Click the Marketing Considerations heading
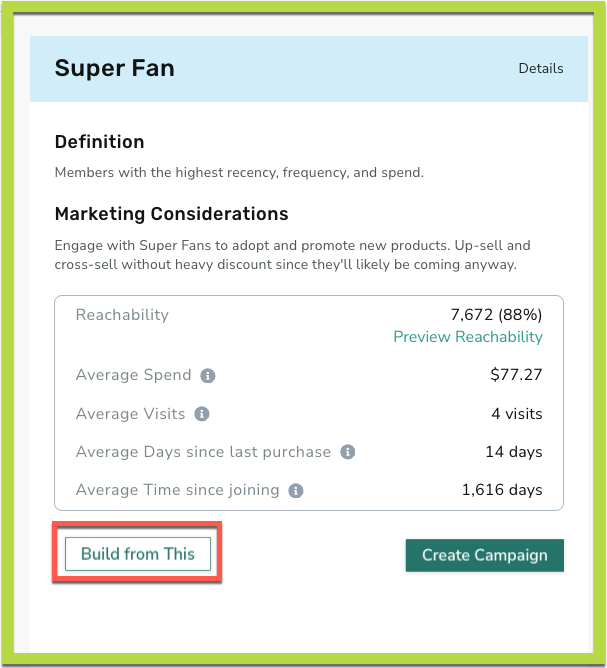This screenshot has height=668, width=607. click(172, 214)
